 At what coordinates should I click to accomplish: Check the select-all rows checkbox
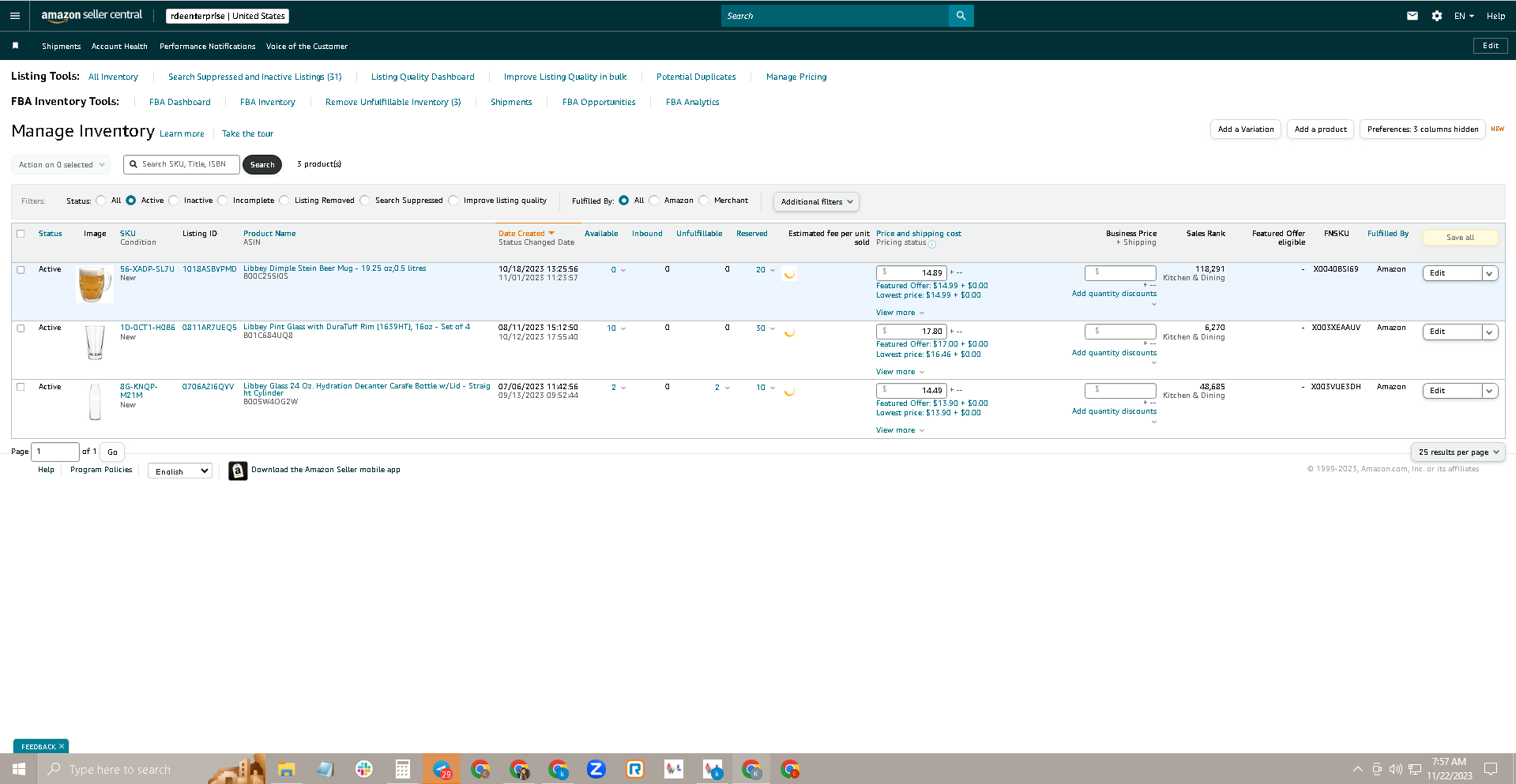point(21,234)
